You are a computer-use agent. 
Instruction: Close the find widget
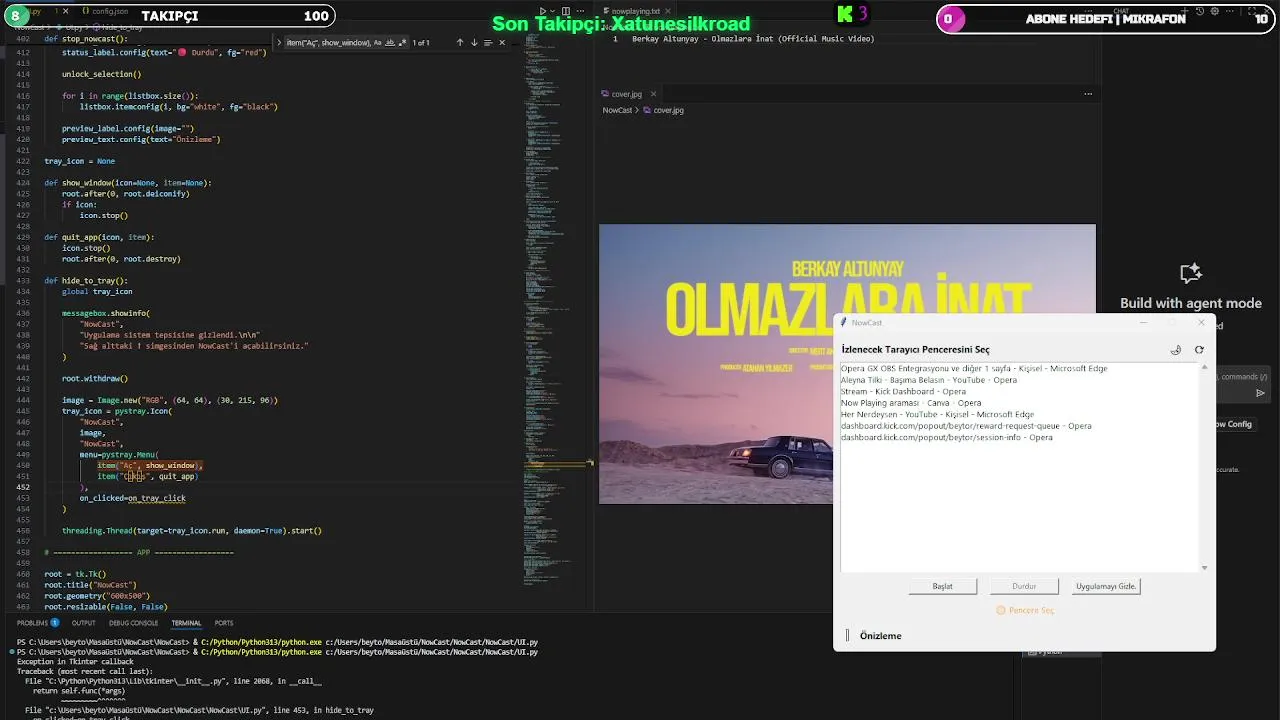(502, 43)
